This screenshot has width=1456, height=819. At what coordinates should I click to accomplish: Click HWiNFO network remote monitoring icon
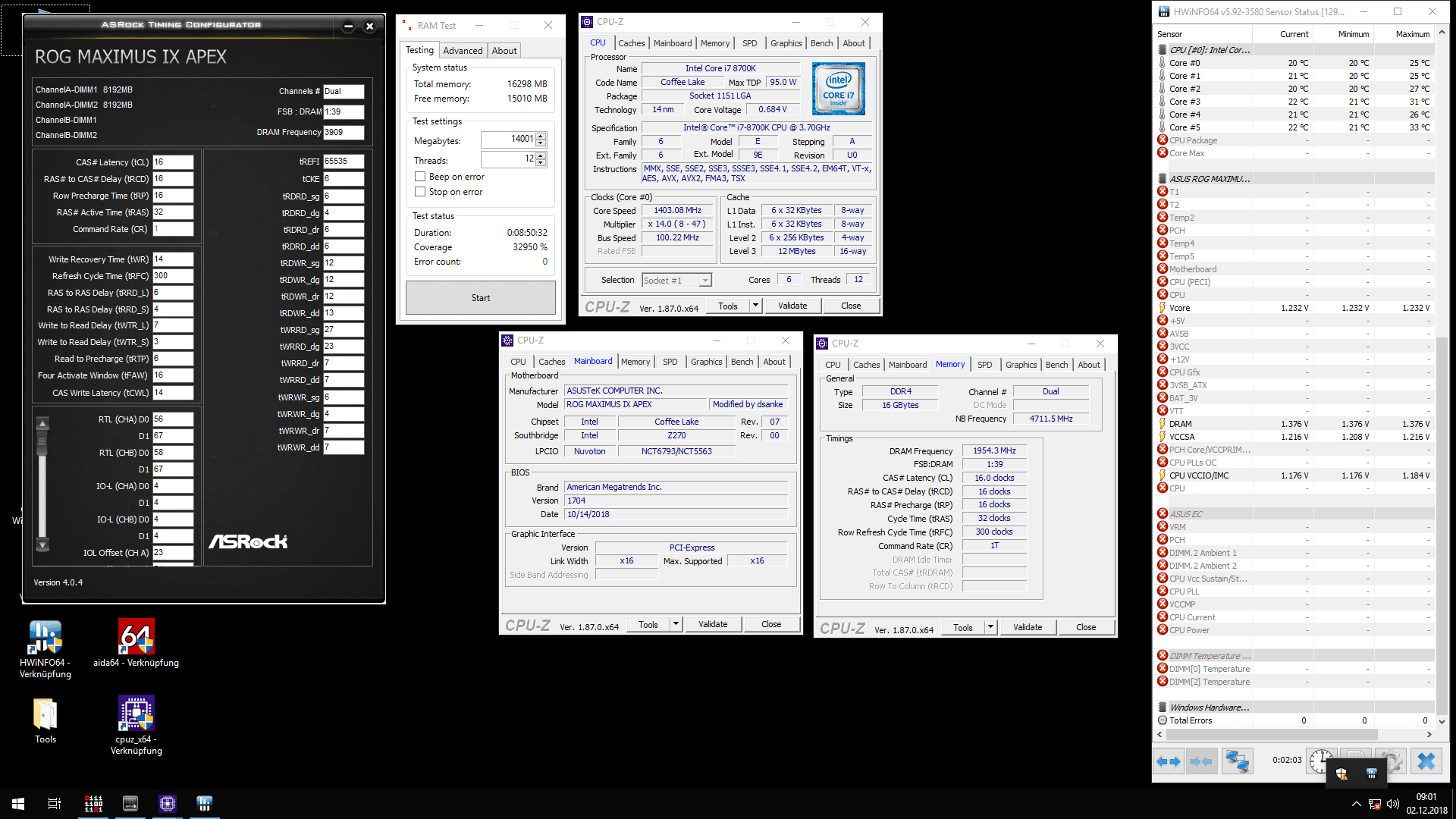(x=1237, y=761)
